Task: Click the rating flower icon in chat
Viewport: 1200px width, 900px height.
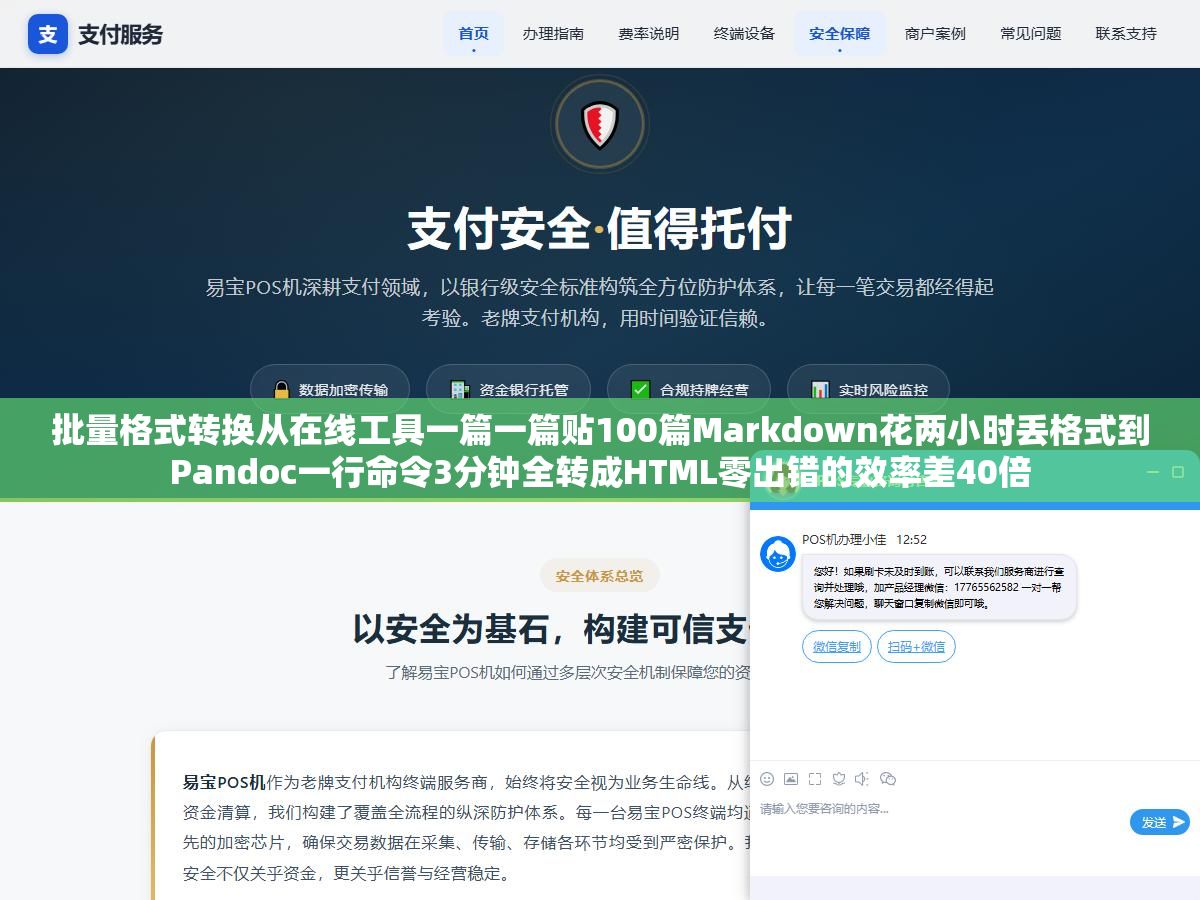Action: coord(839,779)
